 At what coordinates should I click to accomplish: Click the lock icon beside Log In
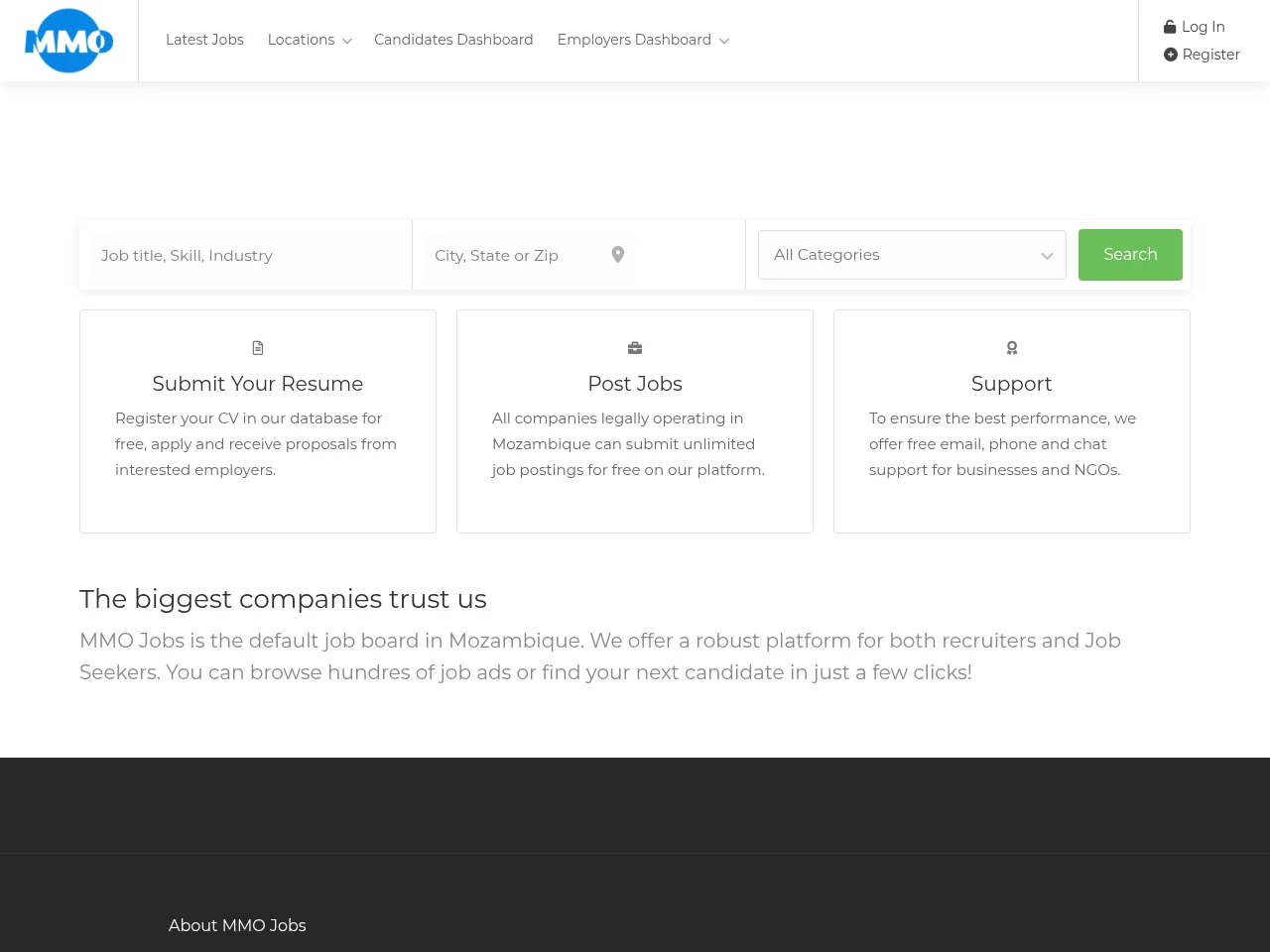pos(1170,27)
